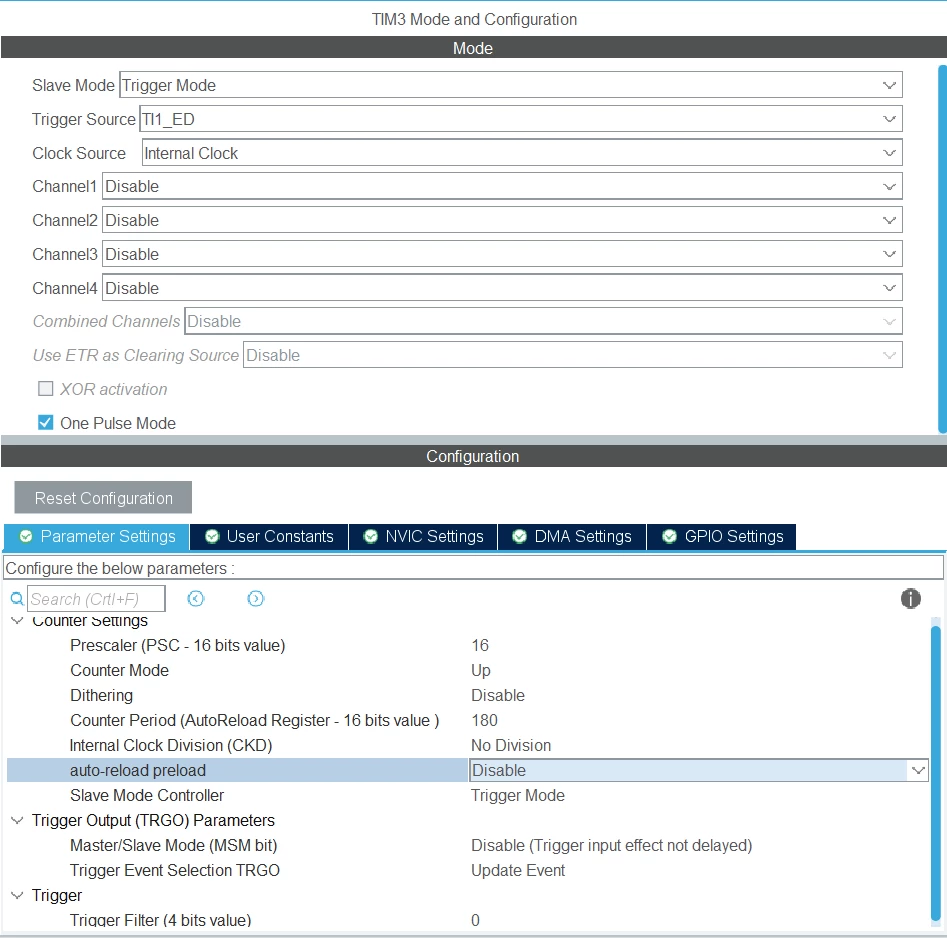
Task: Click the Trigger Filter value 0
Action: [475, 920]
